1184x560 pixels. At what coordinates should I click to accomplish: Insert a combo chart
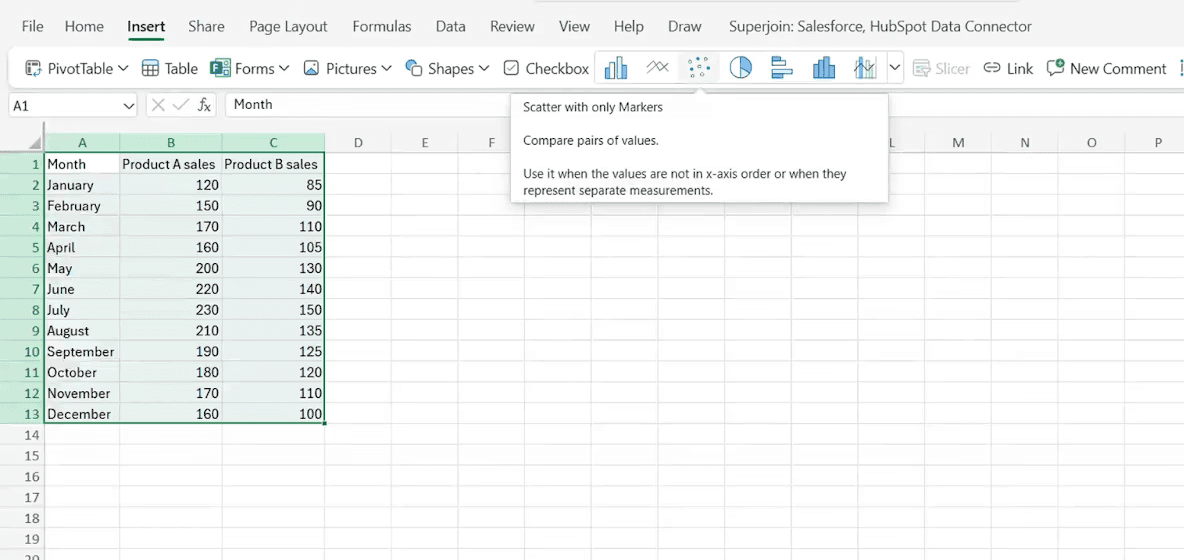click(865, 69)
